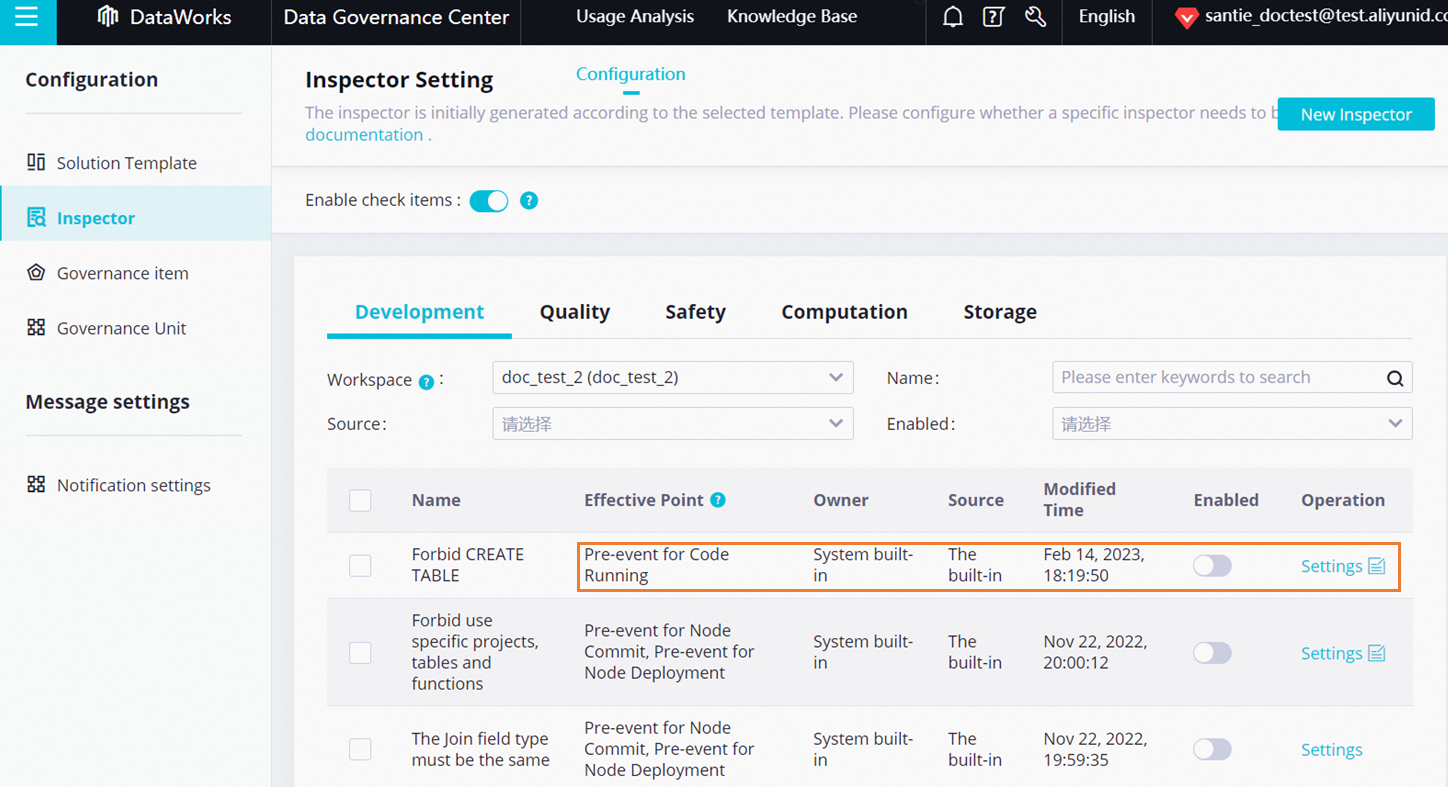Screen dimensions: 1448x787
Task: Click the wrench tools icon
Action: (1035, 17)
